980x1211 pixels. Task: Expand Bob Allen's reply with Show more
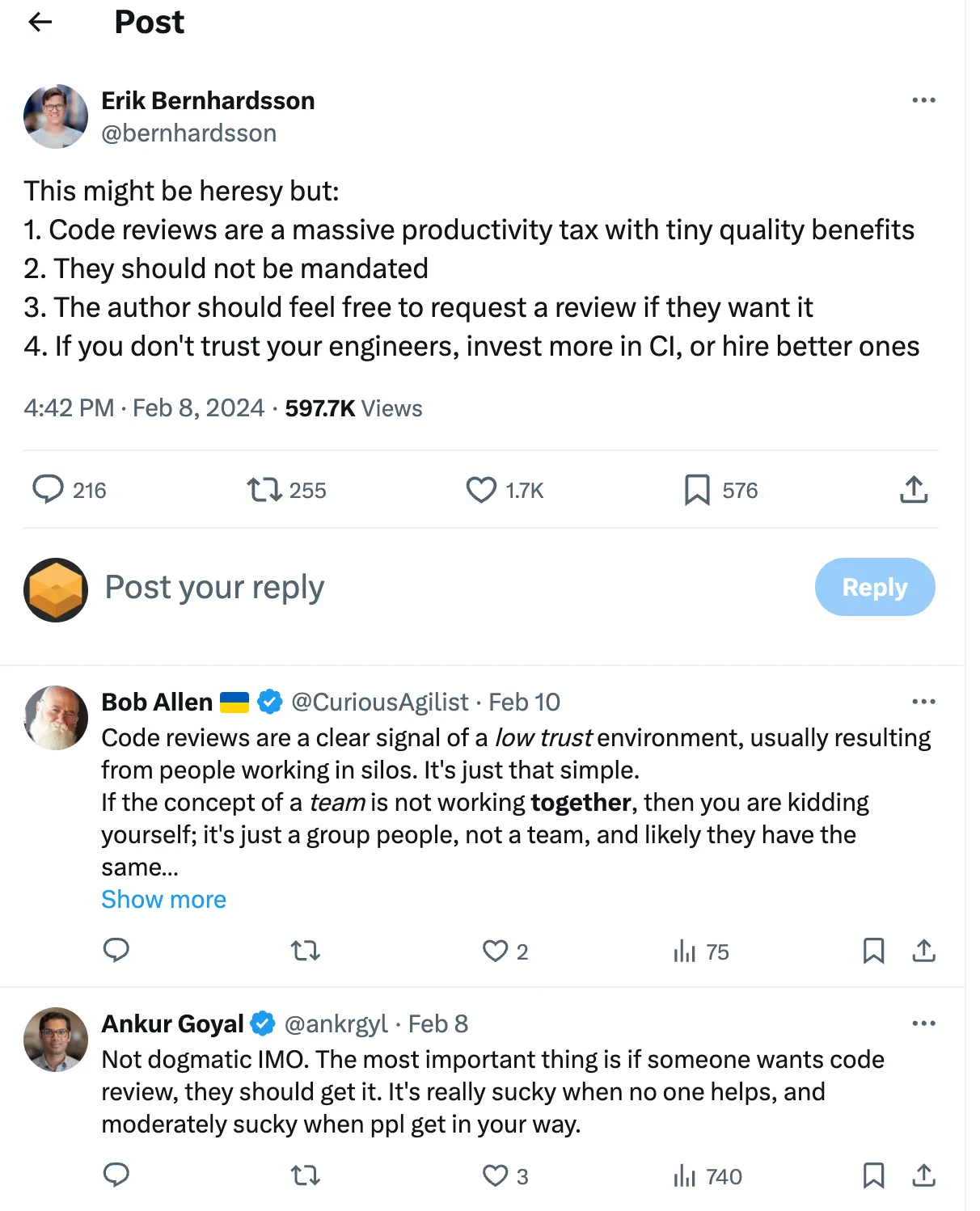(x=163, y=899)
